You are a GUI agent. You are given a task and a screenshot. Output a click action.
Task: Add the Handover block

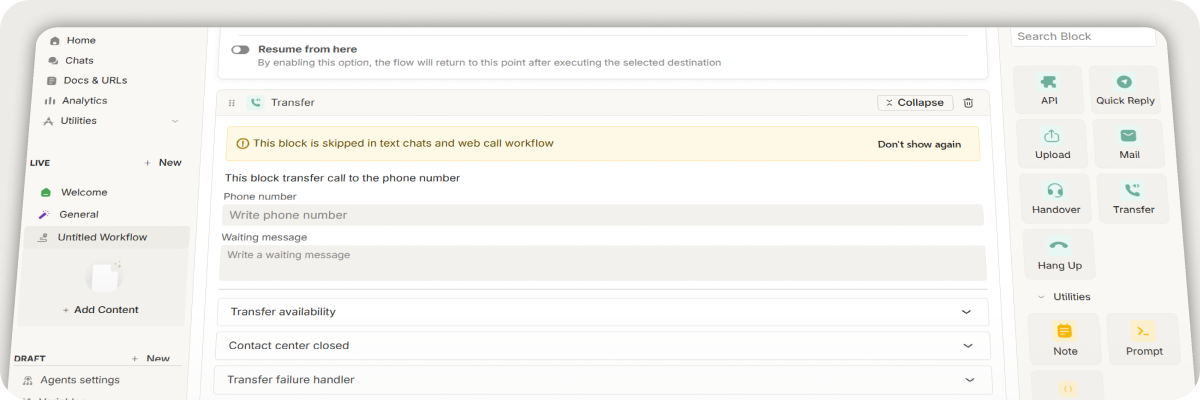pyautogui.click(x=1055, y=199)
